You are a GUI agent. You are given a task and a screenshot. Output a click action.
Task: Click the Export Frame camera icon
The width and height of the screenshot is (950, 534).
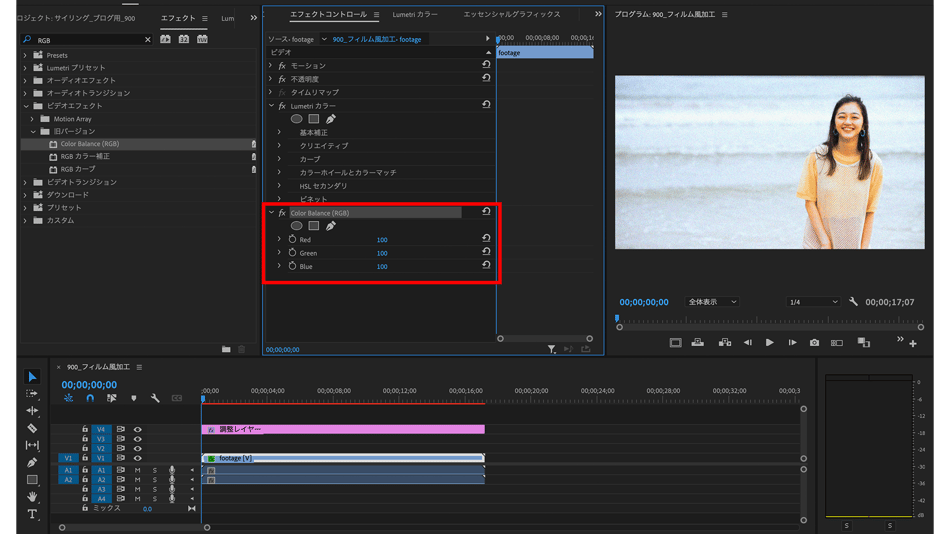tap(814, 343)
